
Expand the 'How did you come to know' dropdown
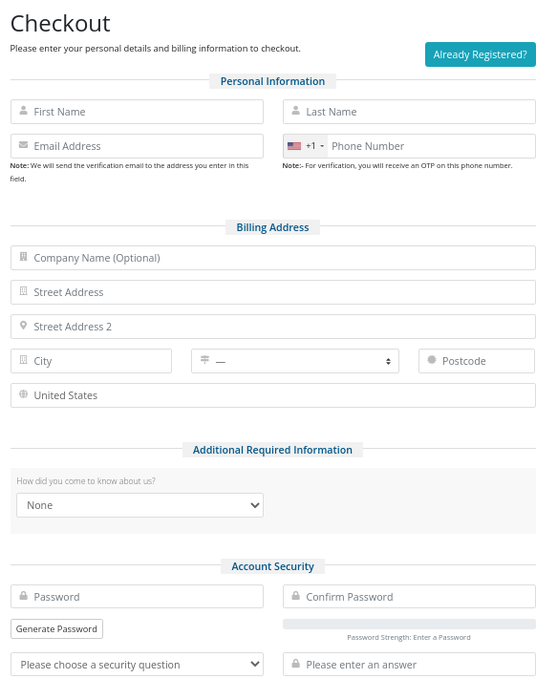point(140,505)
